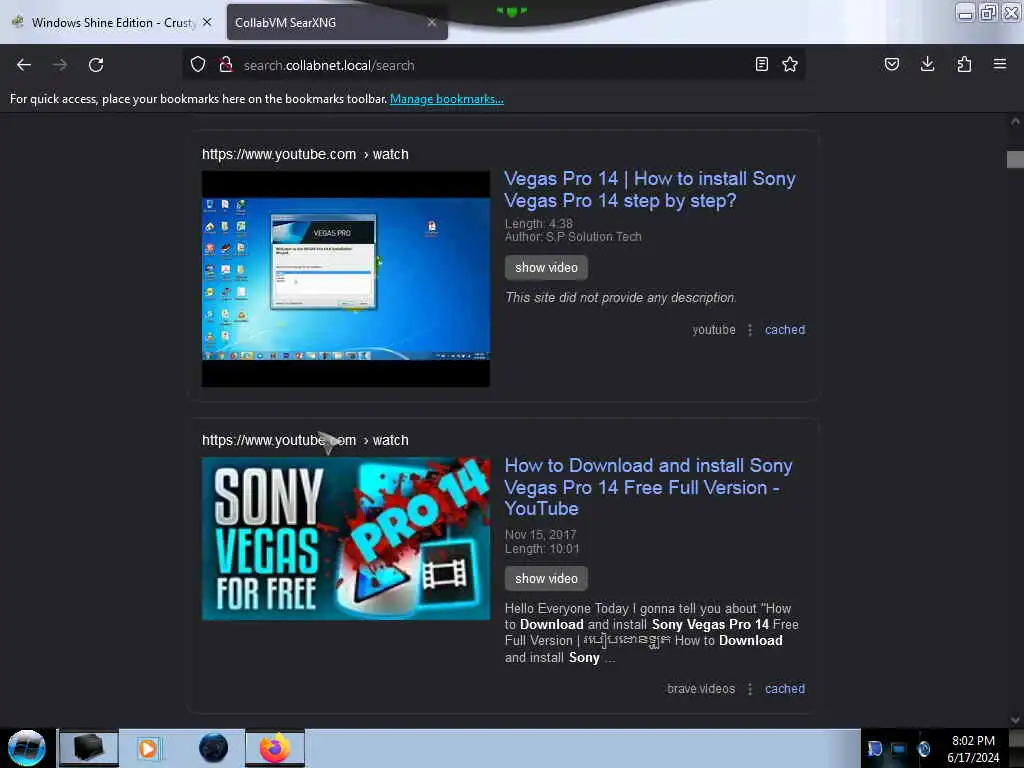Click the scrollbar up arrow

pos(1015,121)
